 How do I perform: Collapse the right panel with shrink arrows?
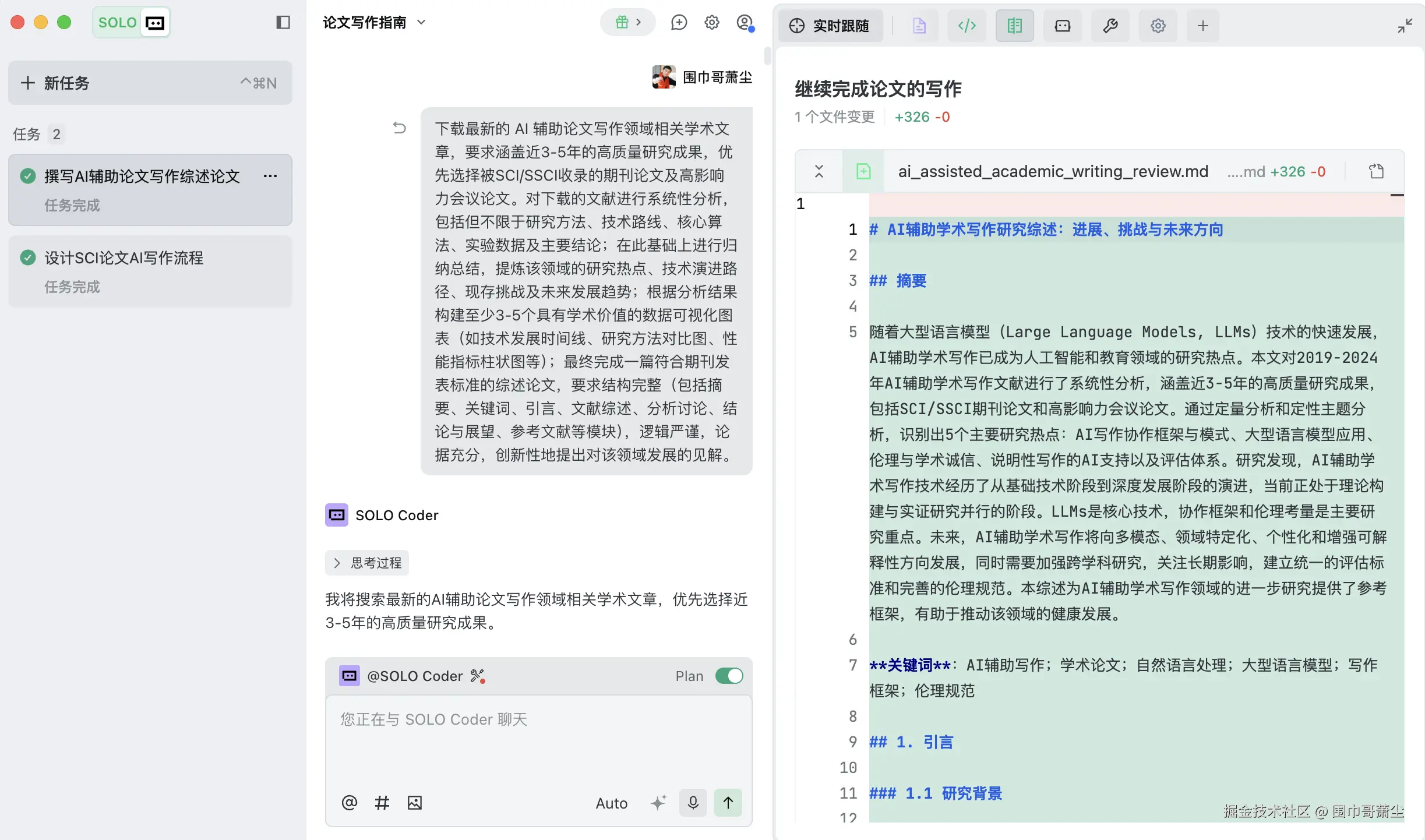point(1405,26)
